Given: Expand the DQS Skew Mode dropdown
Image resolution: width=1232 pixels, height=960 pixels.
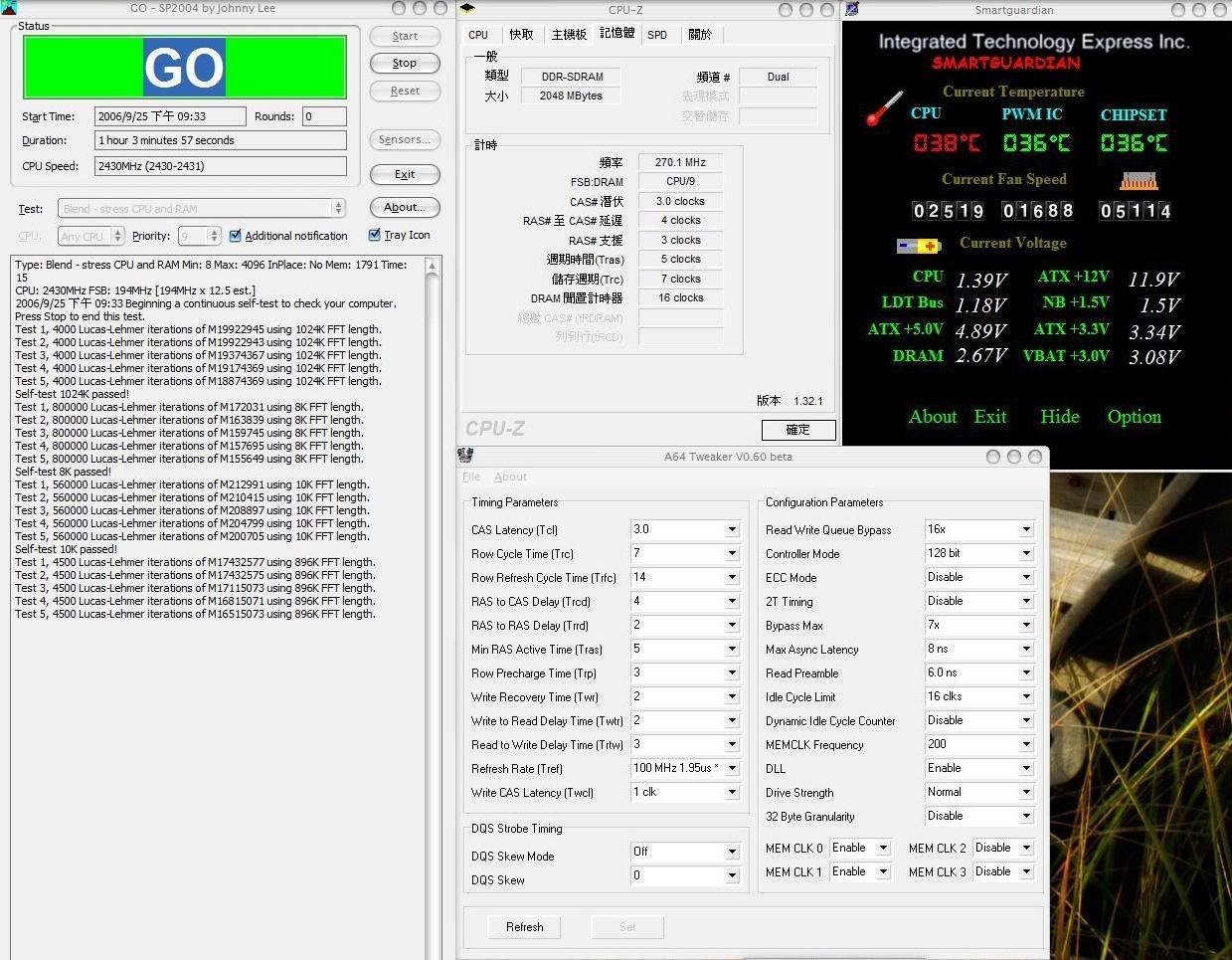Looking at the screenshot, I should 732,852.
